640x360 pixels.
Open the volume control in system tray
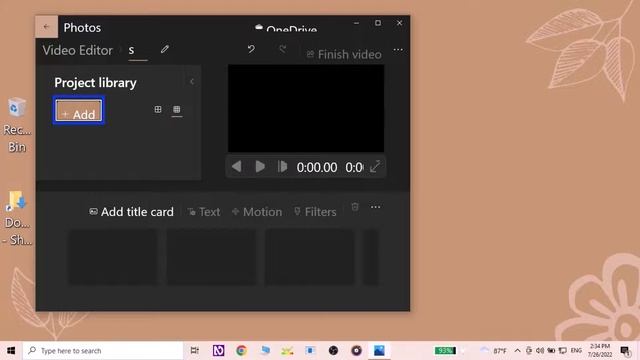tap(540, 351)
